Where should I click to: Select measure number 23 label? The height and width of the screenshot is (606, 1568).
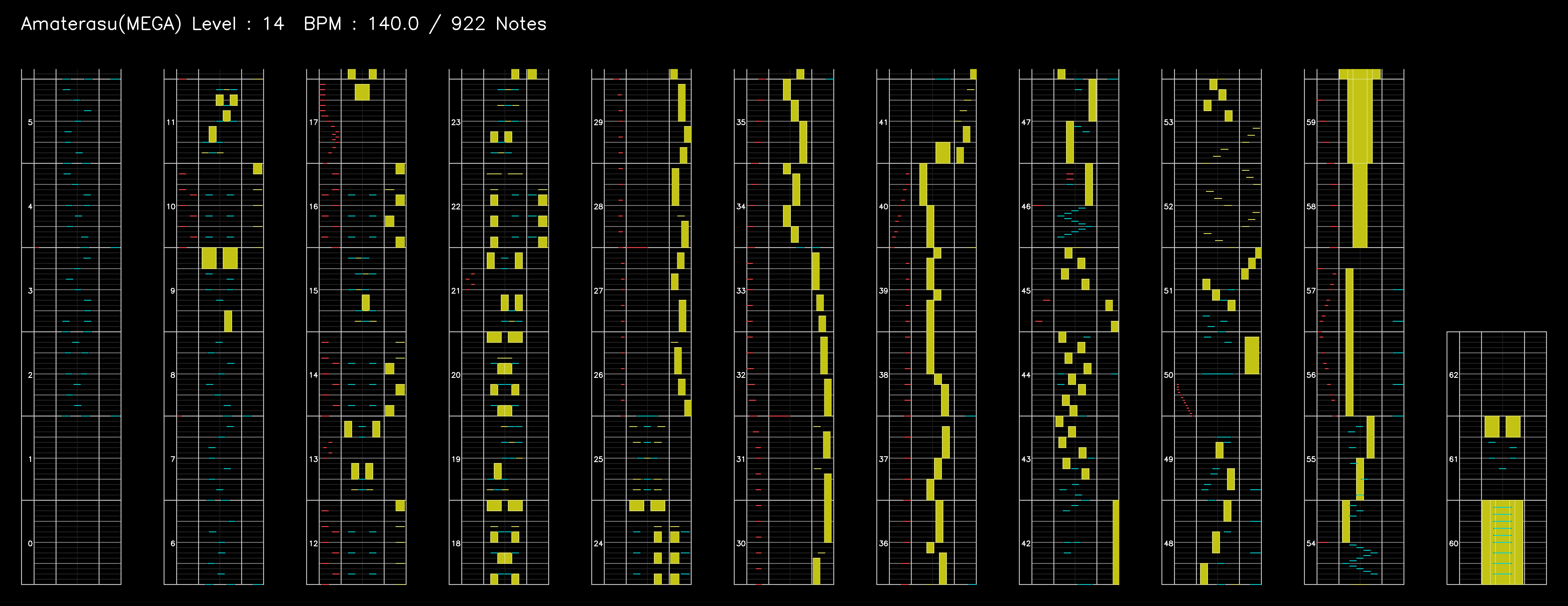pos(456,122)
